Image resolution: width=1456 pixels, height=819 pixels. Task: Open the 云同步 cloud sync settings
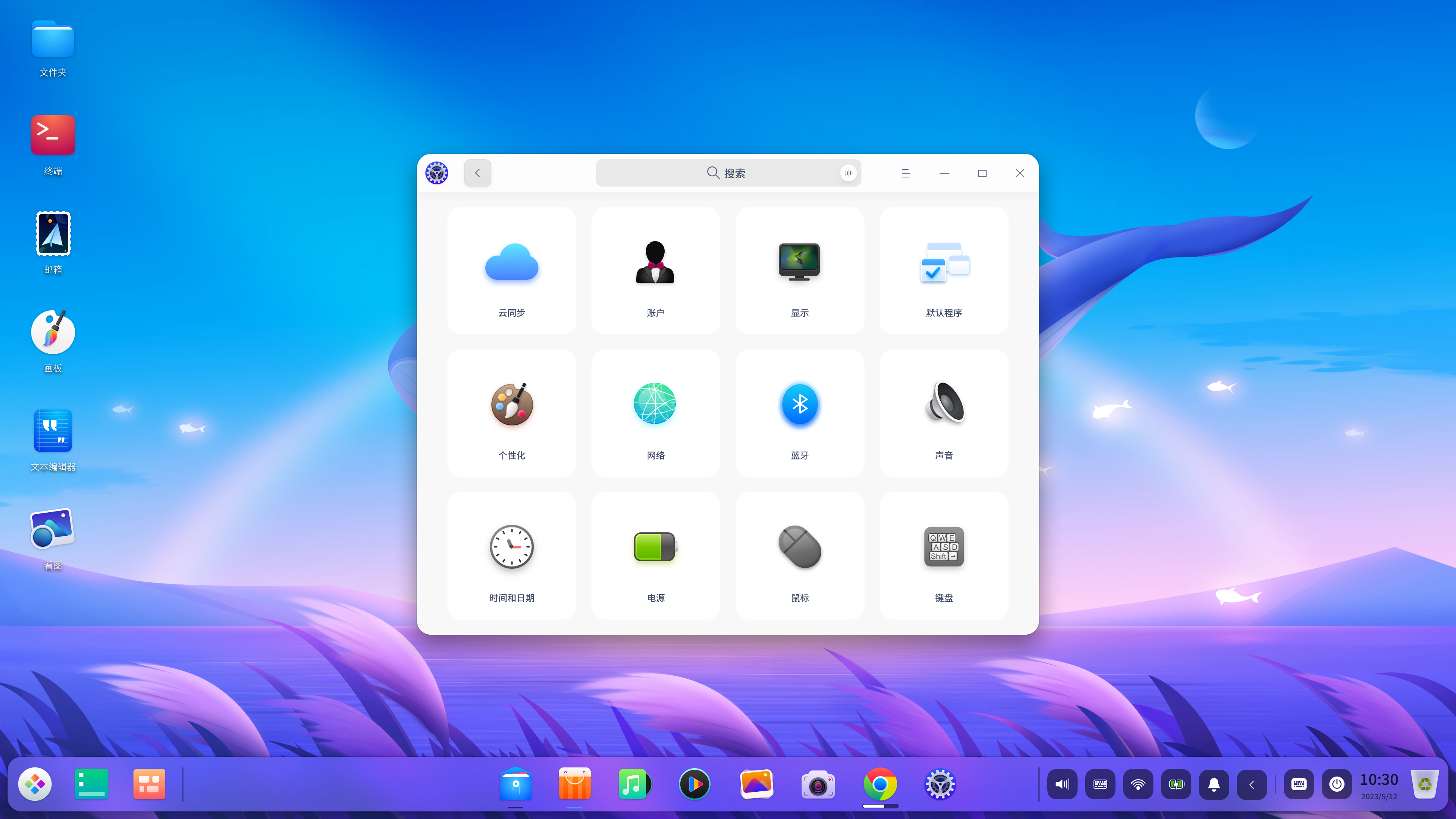point(511,271)
